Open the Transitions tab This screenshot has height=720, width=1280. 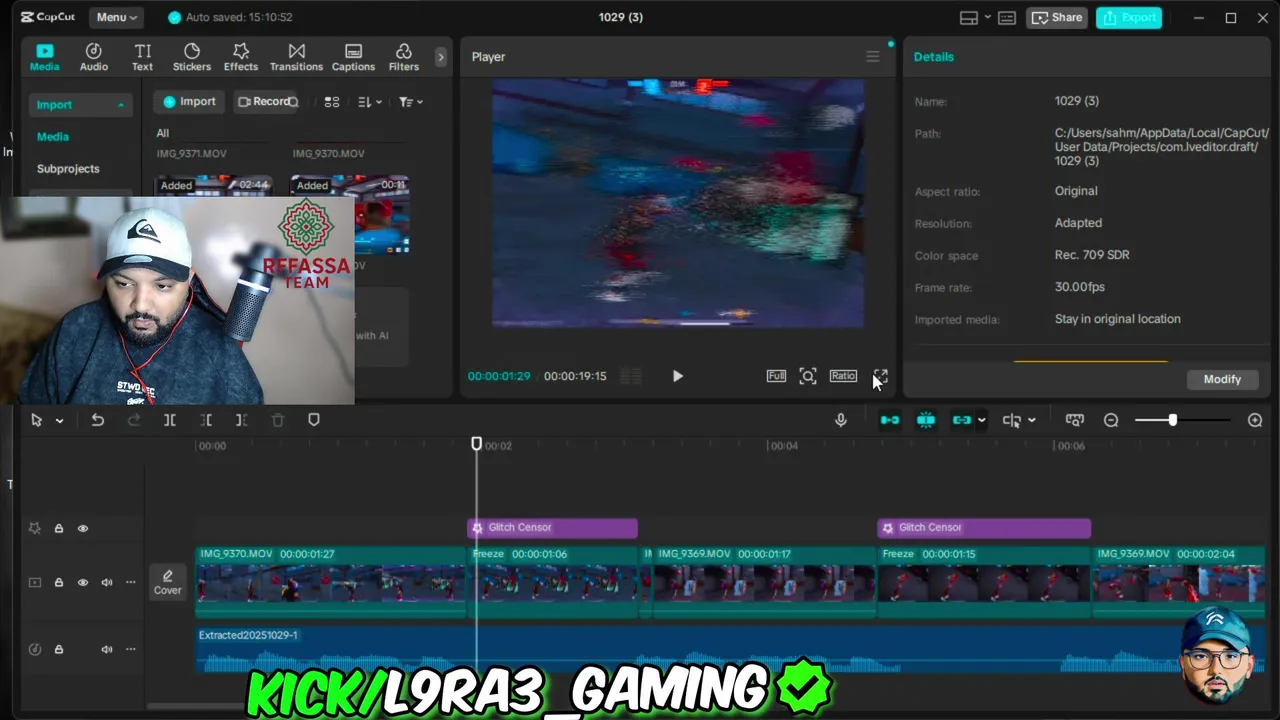(296, 57)
